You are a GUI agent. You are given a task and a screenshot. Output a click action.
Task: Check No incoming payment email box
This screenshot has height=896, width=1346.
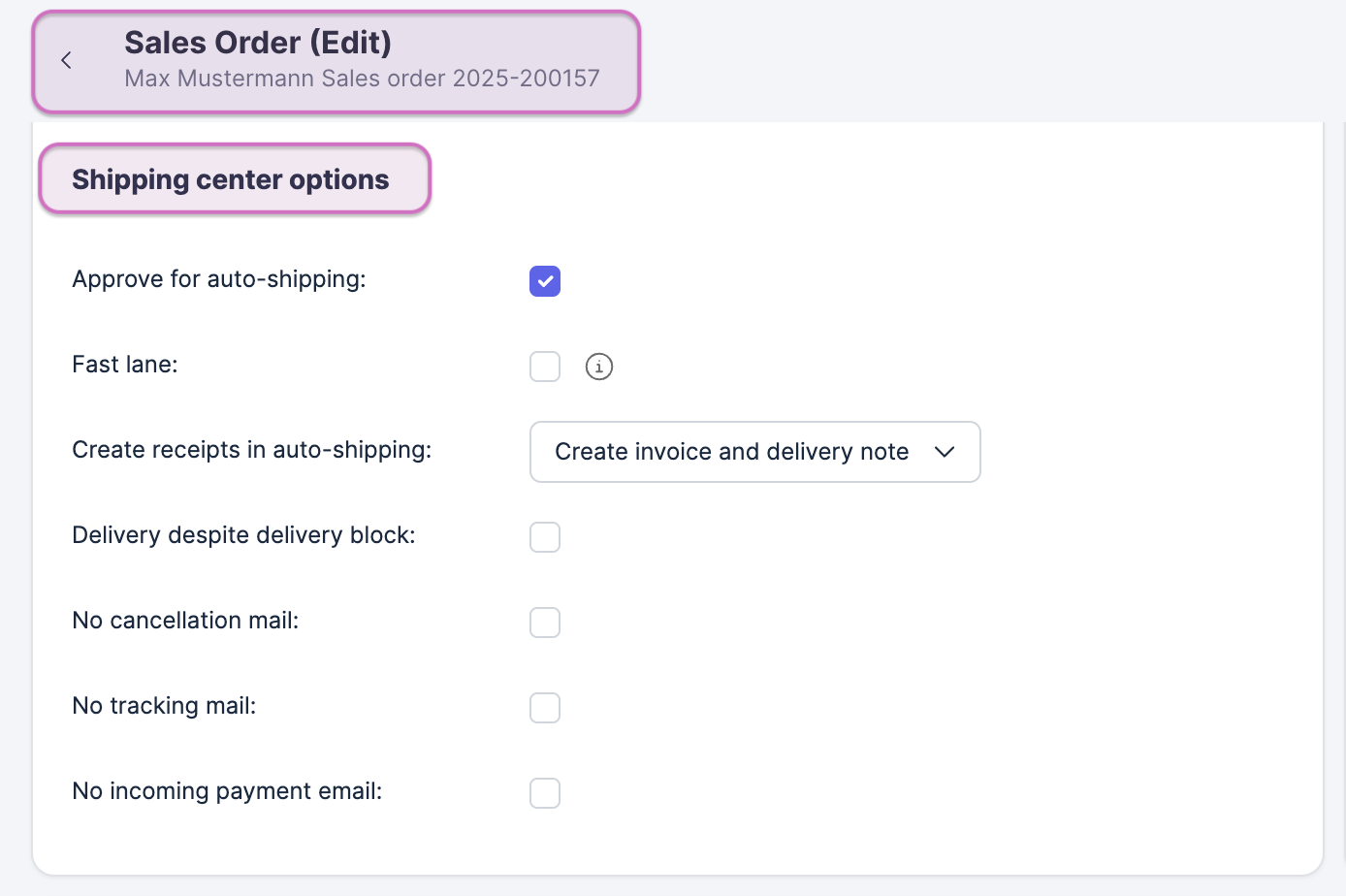[545, 793]
